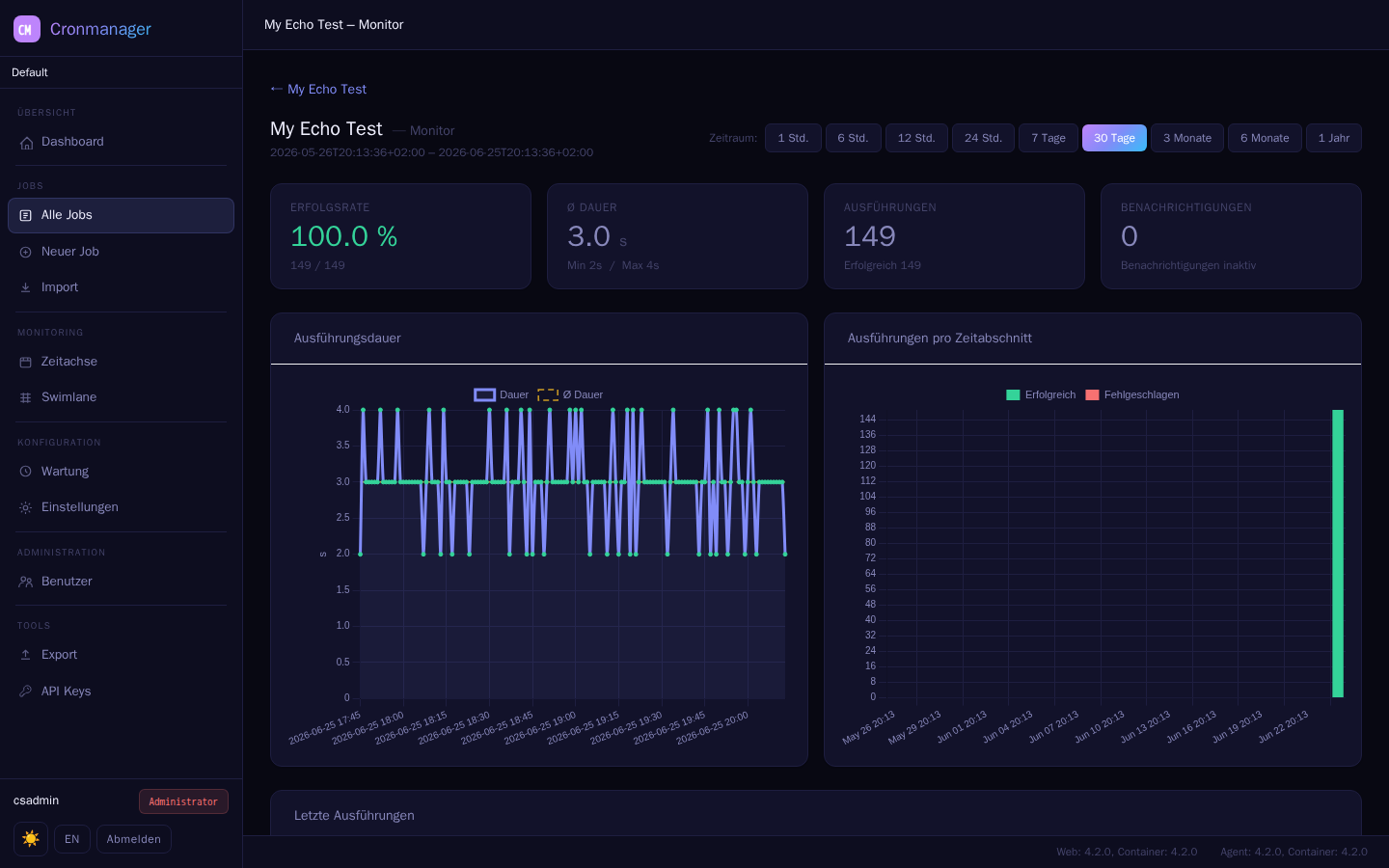1389x868 pixels.
Task: Click the Ausführungen pro Zeitabschnitt title
Action: click(940, 338)
